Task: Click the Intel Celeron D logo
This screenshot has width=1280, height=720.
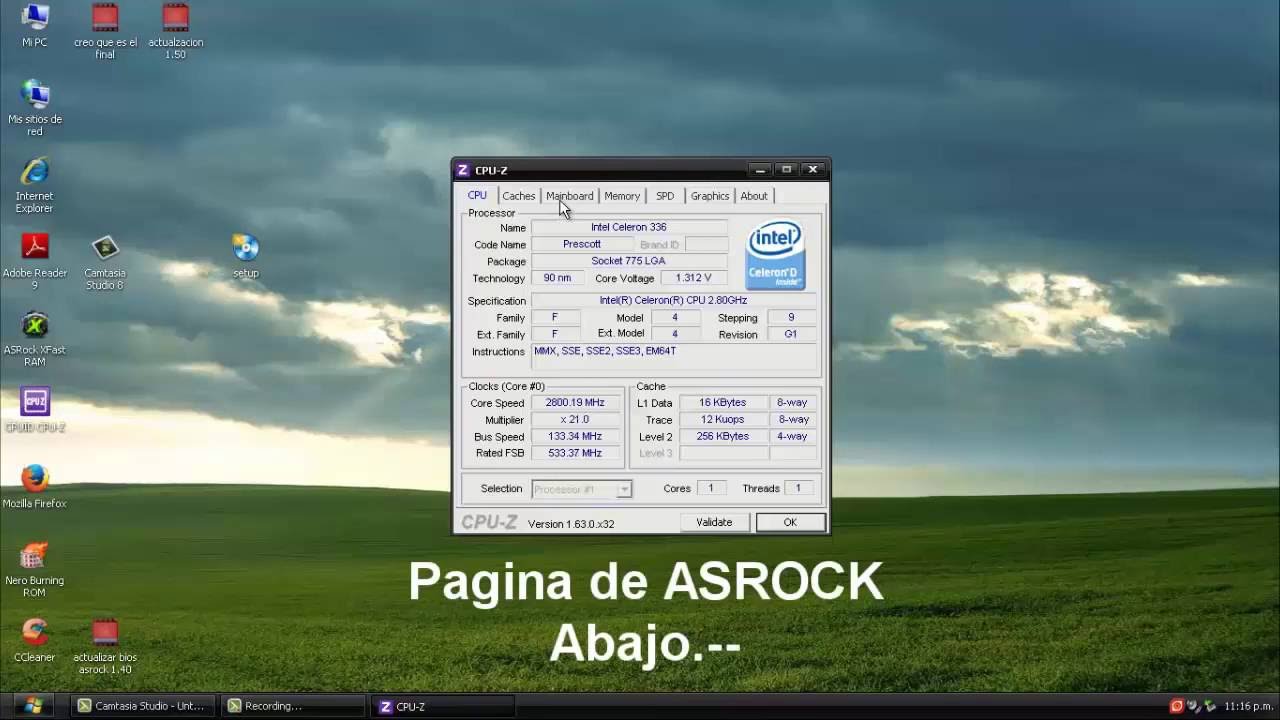Action: (x=775, y=255)
